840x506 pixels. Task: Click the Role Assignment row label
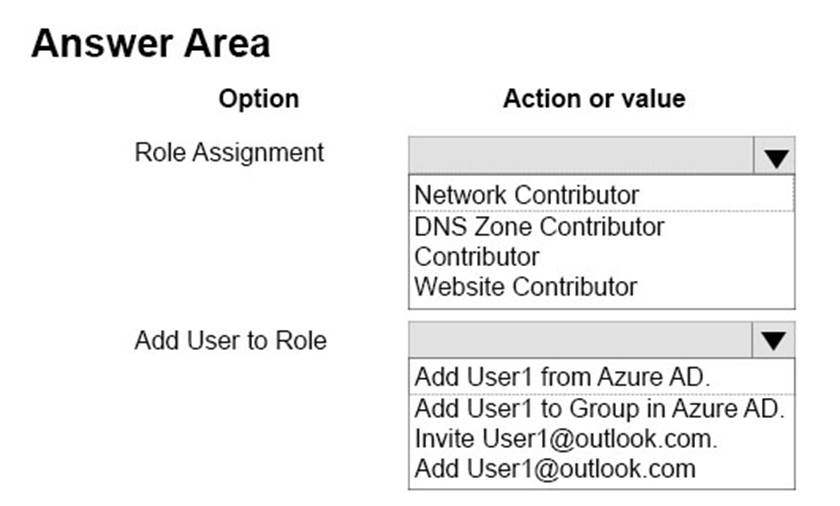click(x=229, y=153)
